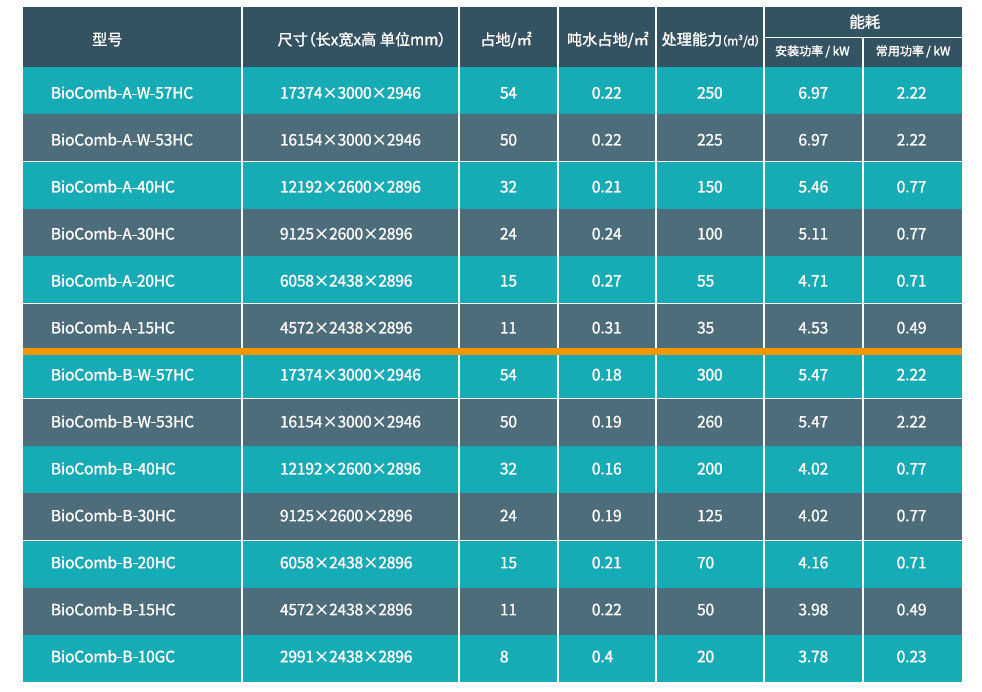982x692 pixels.
Task: Select model BioComb-B-40HC
Action: pos(113,468)
